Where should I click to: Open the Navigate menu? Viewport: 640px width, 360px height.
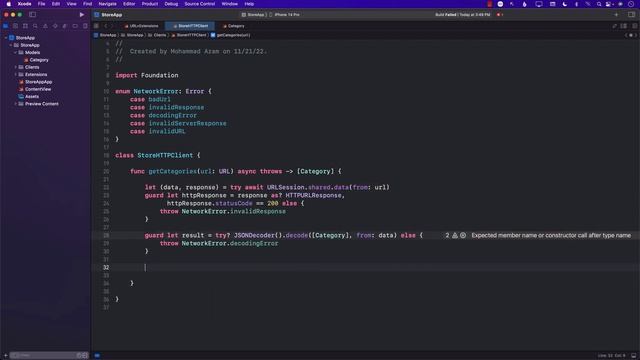click(107, 4)
